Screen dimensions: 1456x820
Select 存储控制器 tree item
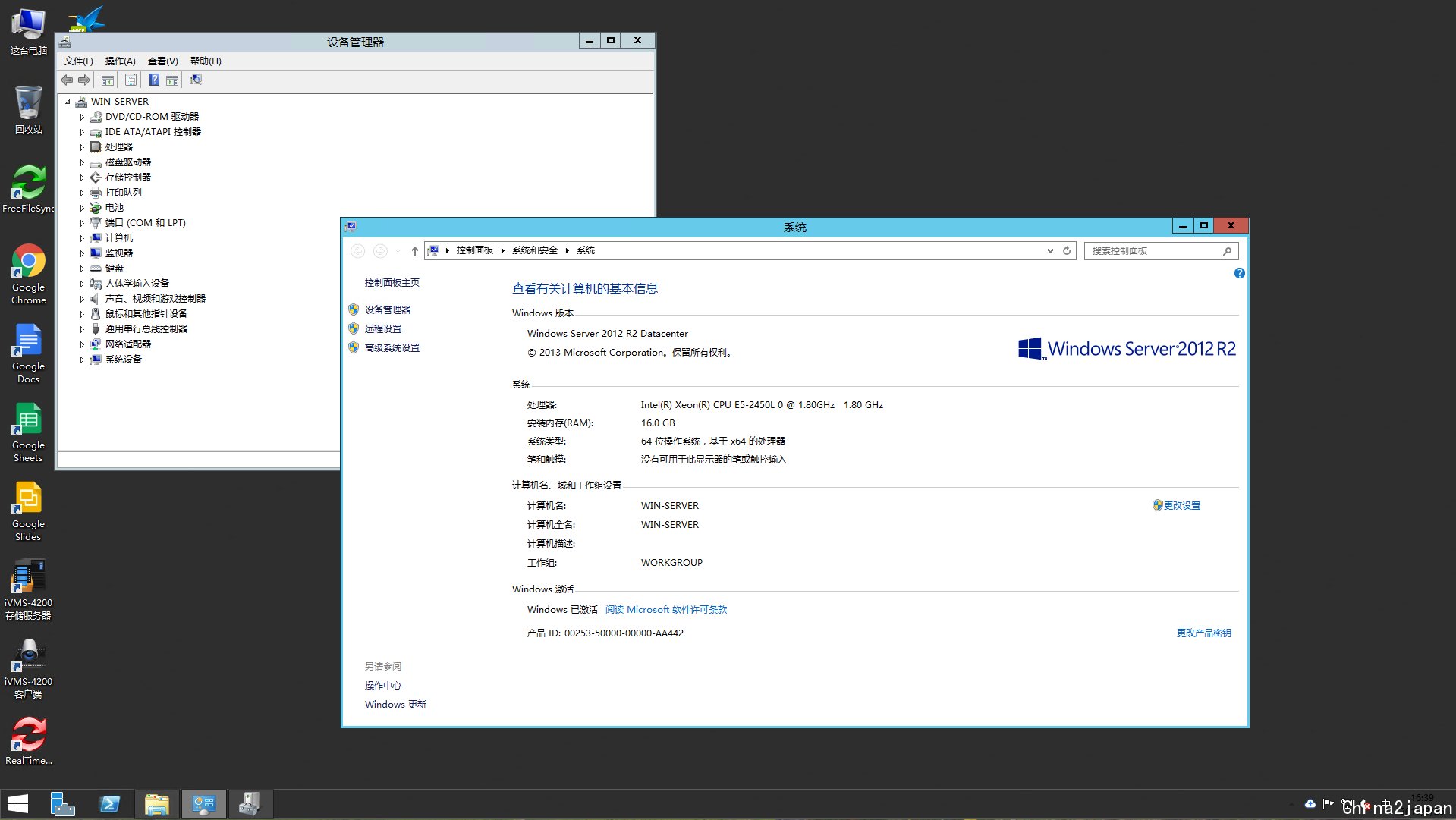pos(128,178)
